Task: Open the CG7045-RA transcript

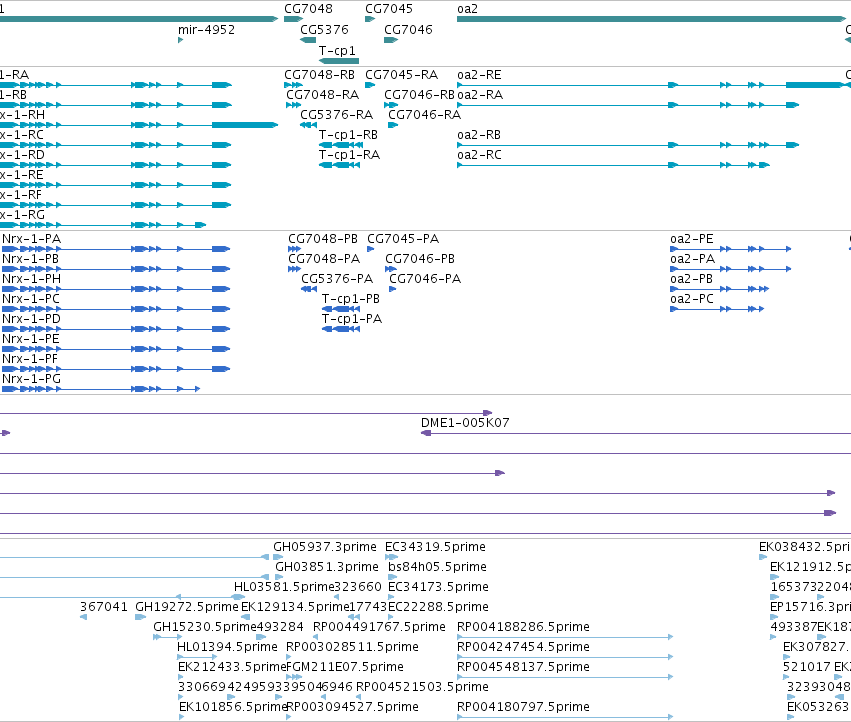Action: pyautogui.click(x=402, y=75)
